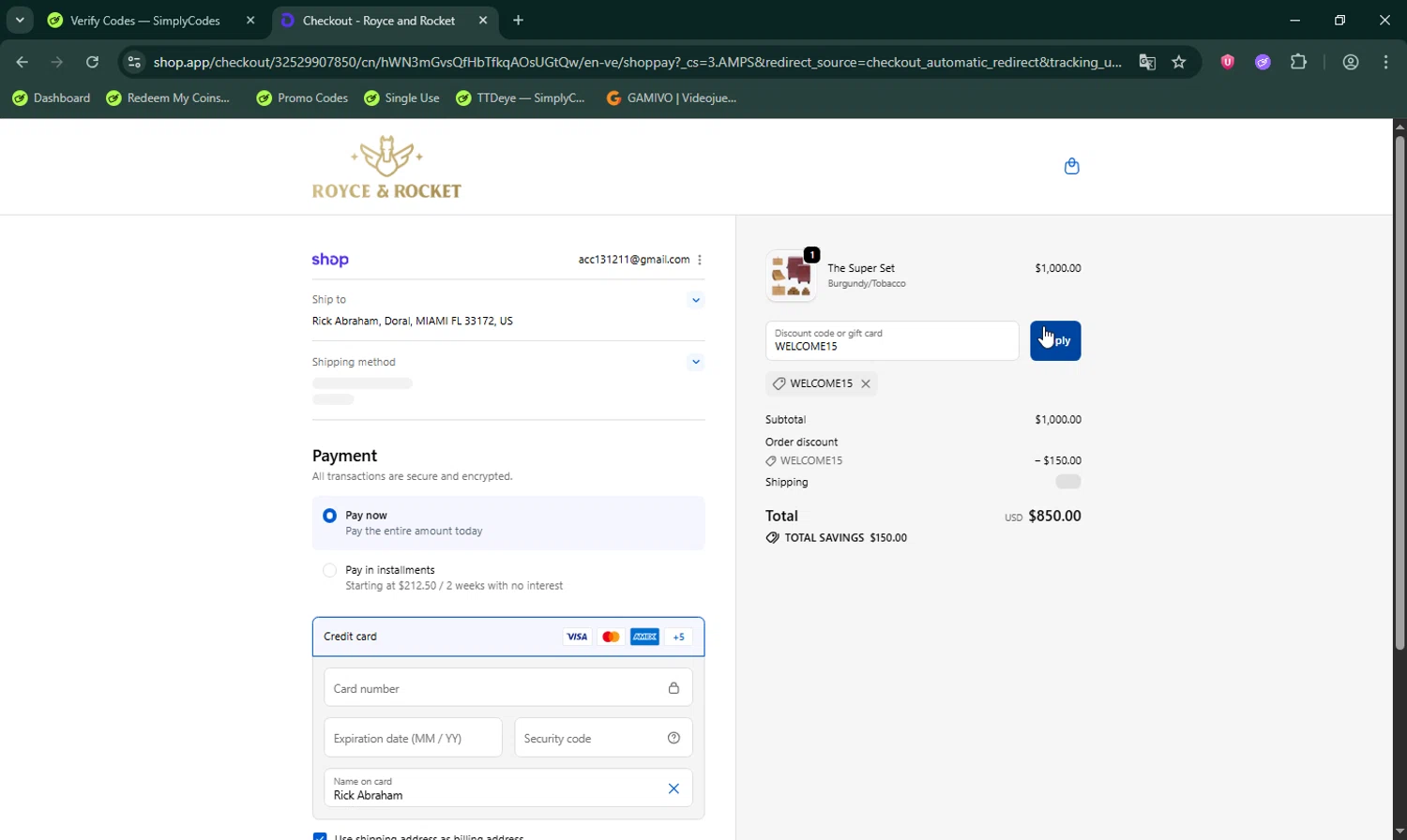The width and height of the screenshot is (1407, 840).
Task: Open the translate page icon
Action: [1147, 62]
